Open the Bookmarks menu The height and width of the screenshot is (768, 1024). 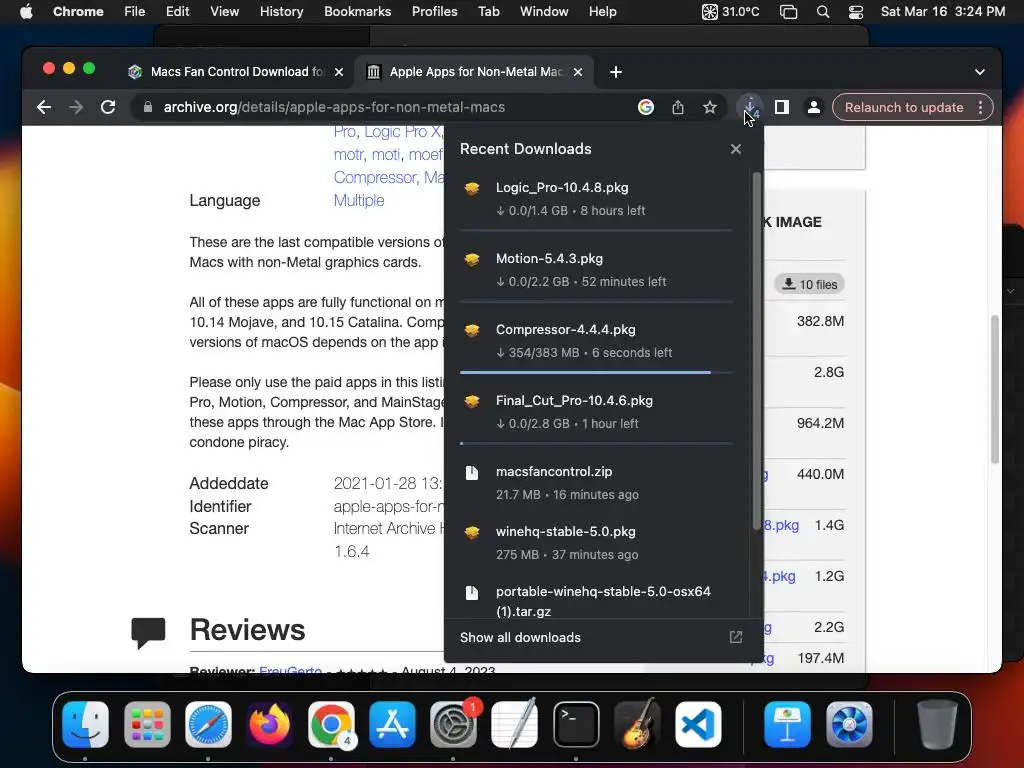pos(358,12)
